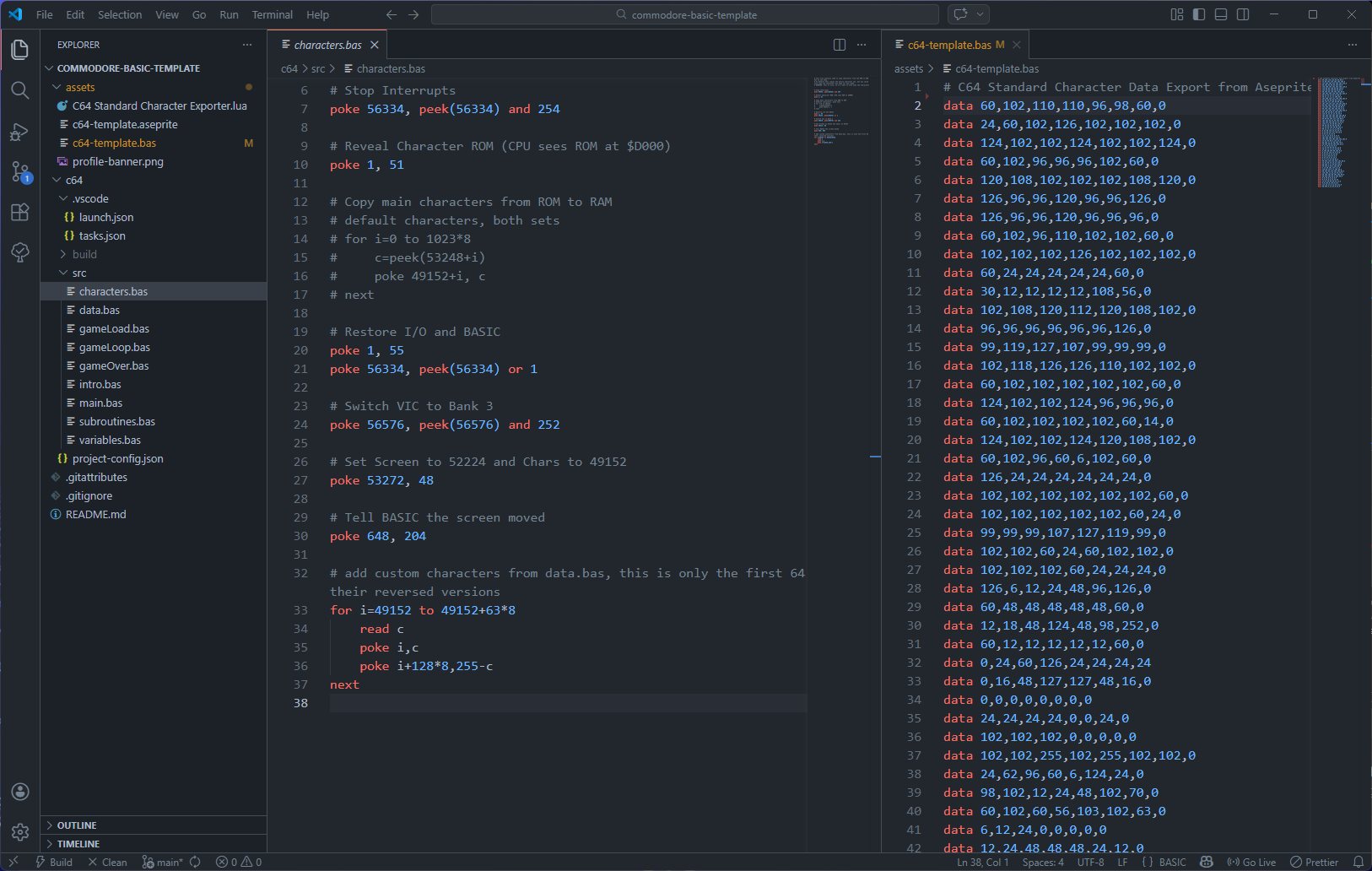Image resolution: width=1372 pixels, height=871 pixels.
Task: Collapse the .vscode folder
Action: 154,198
